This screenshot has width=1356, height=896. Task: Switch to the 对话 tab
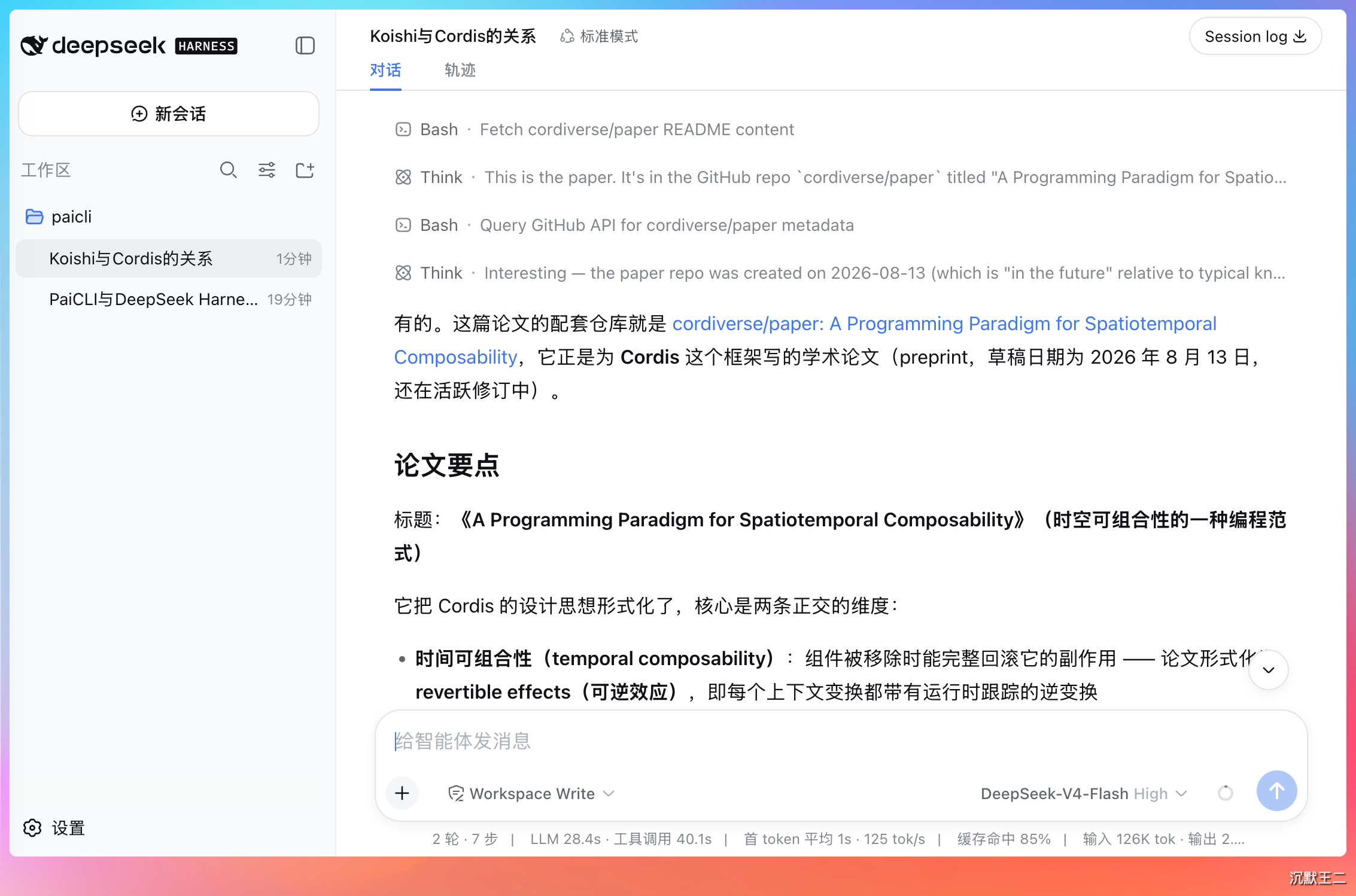(x=385, y=71)
